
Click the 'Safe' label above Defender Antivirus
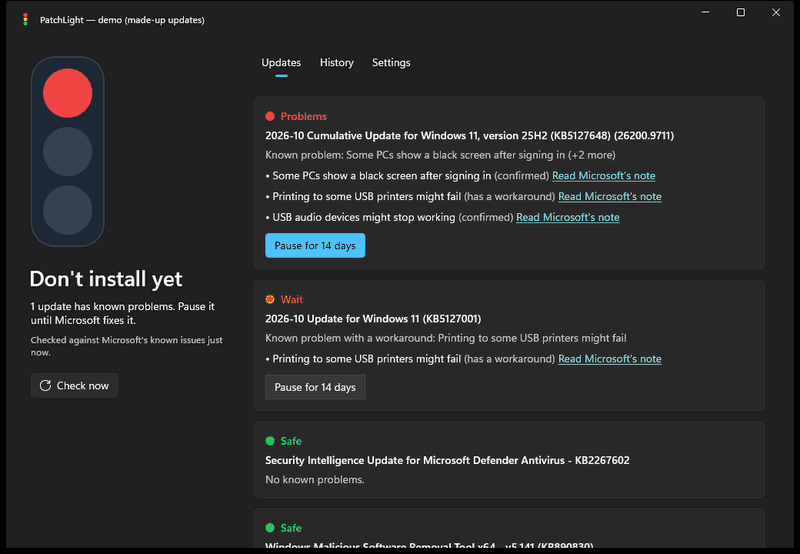pos(291,441)
